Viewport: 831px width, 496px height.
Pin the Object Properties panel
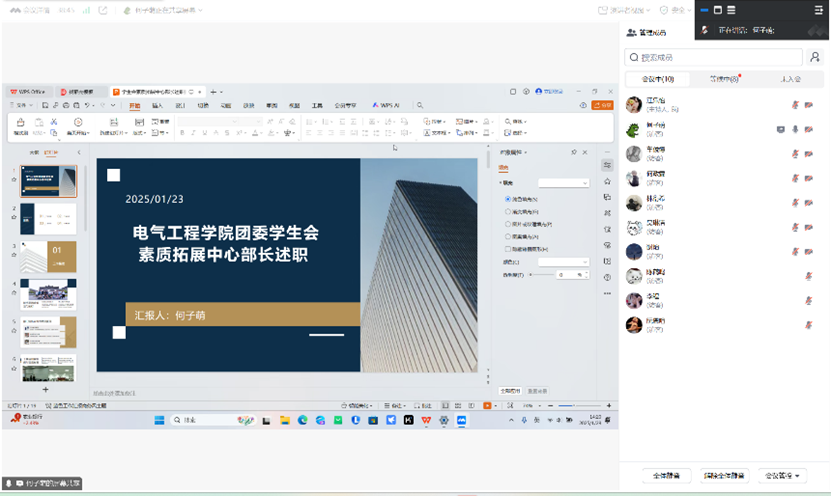click(573, 152)
